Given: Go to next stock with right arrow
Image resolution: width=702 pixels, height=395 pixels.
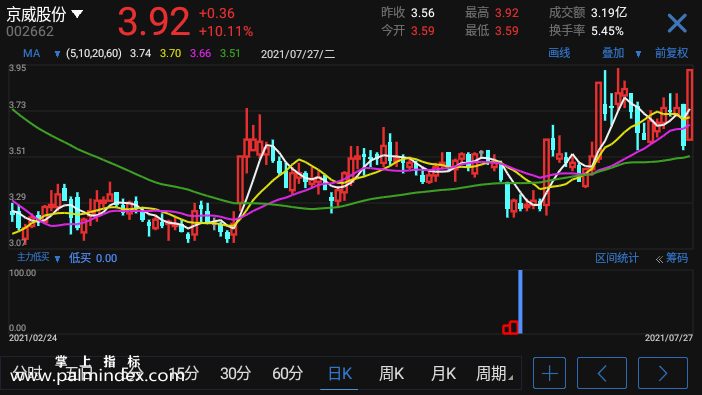Looking at the screenshot, I should [663, 373].
